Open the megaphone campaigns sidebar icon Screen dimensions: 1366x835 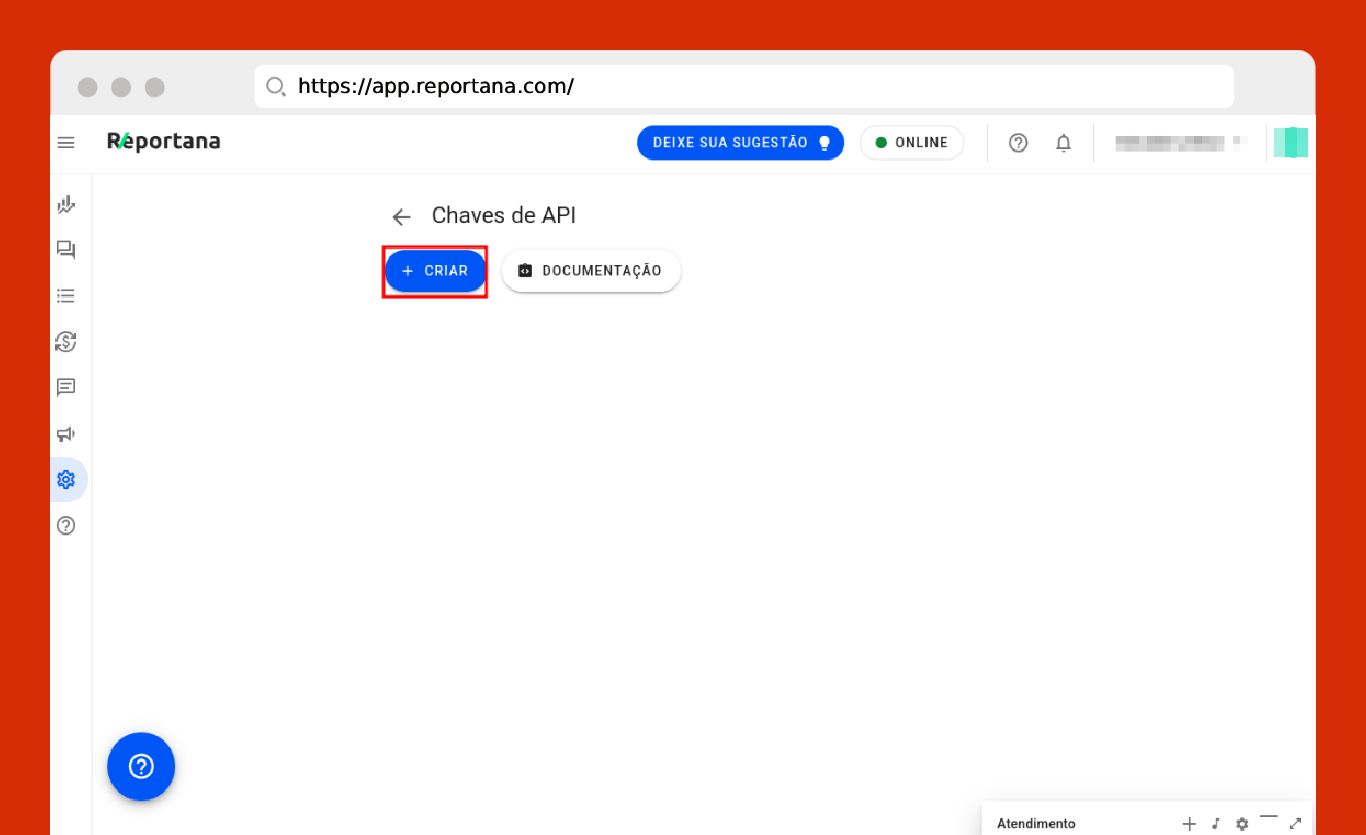click(x=66, y=434)
